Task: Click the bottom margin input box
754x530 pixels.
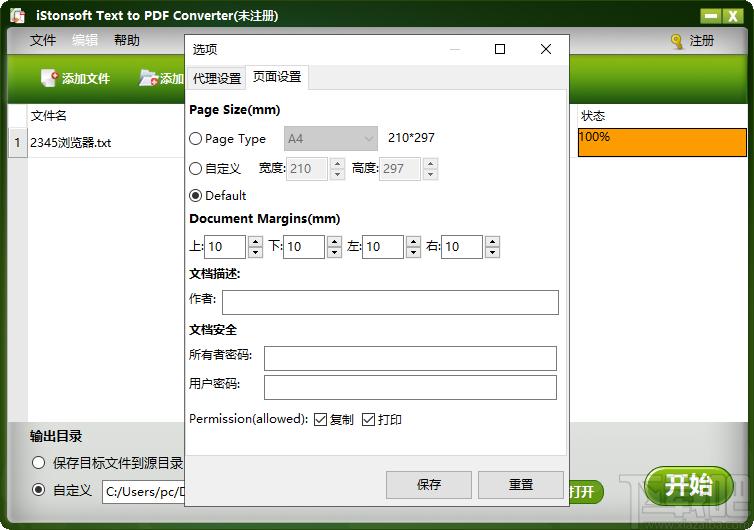Action: pos(304,247)
